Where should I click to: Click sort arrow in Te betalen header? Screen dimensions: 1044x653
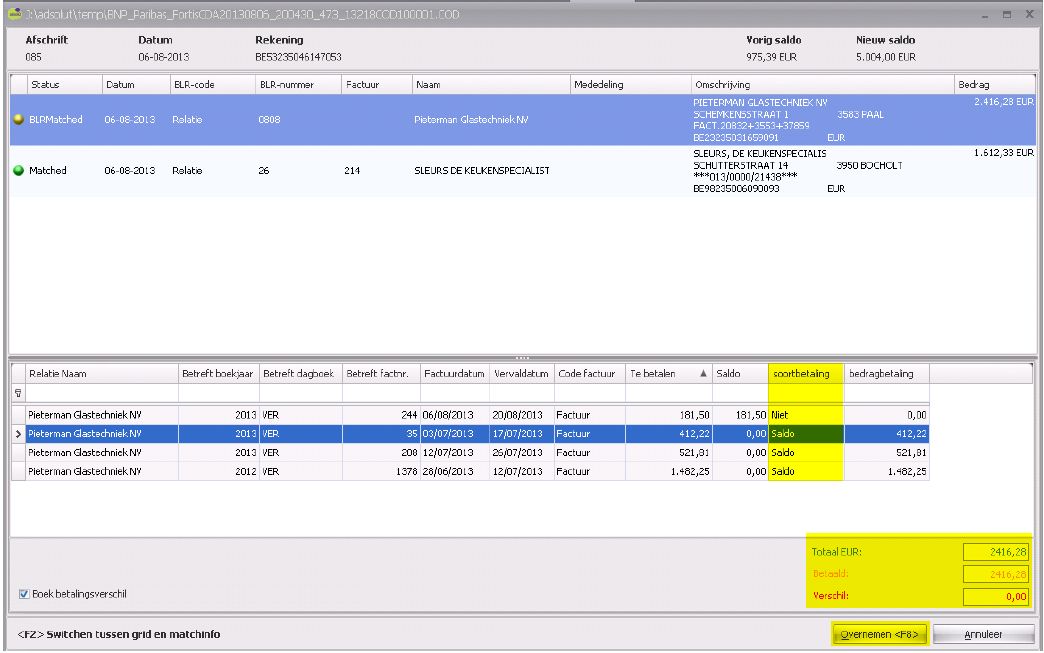(703, 374)
